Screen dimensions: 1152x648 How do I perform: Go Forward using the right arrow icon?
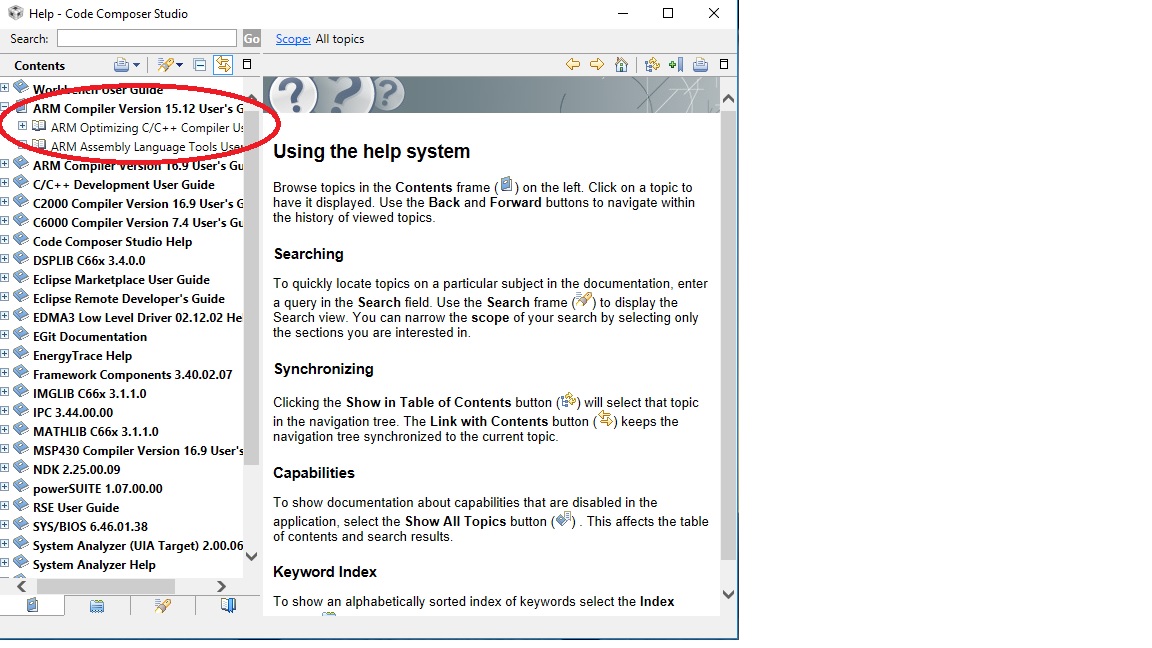coord(597,65)
